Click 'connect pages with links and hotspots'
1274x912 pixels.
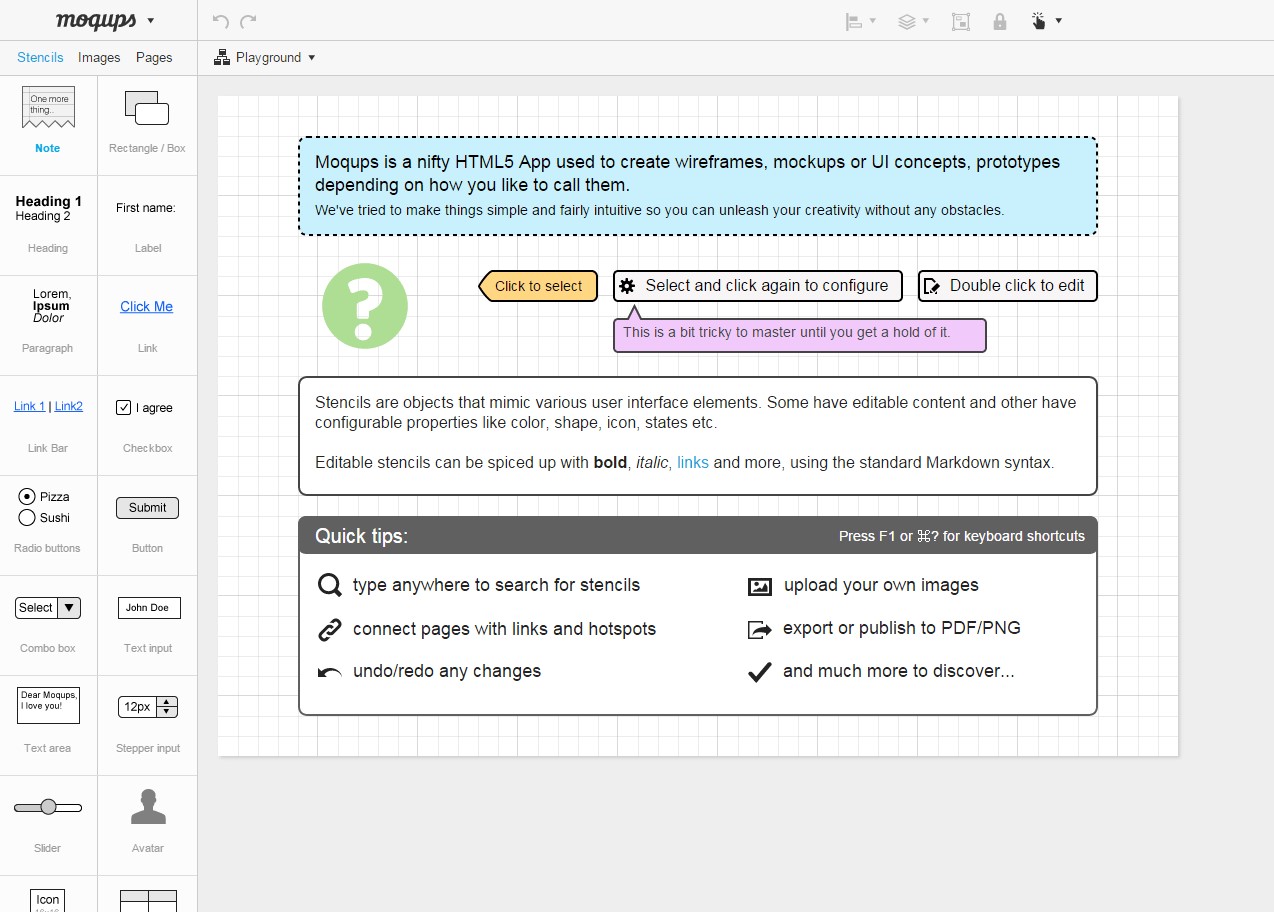coord(505,629)
